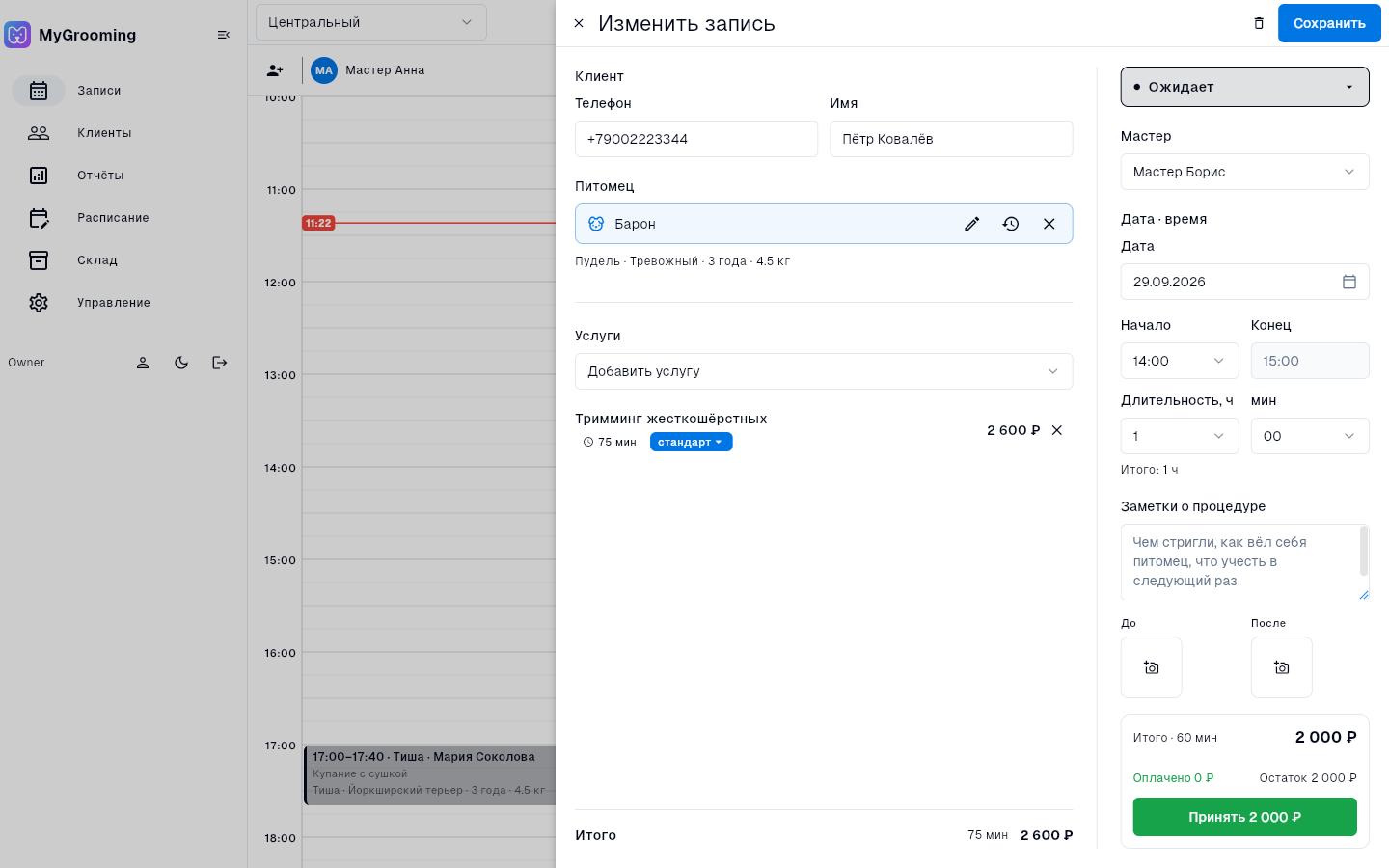Collapse the sidebar menu toggle
The width and height of the screenshot is (1389, 868).
224,35
